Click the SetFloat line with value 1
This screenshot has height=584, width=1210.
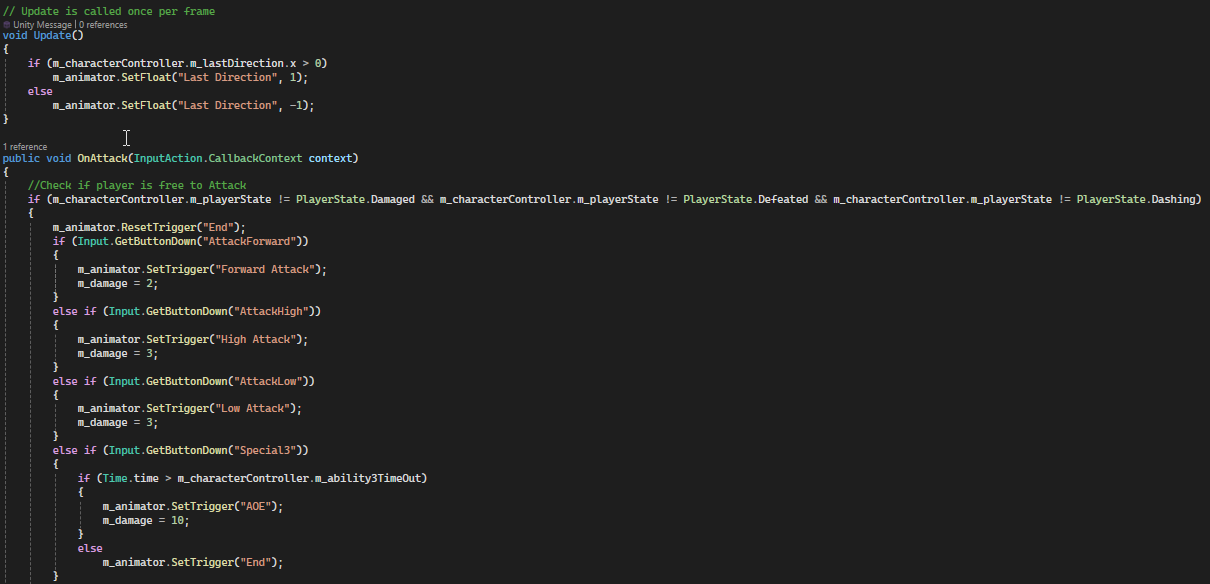click(x=180, y=77)
